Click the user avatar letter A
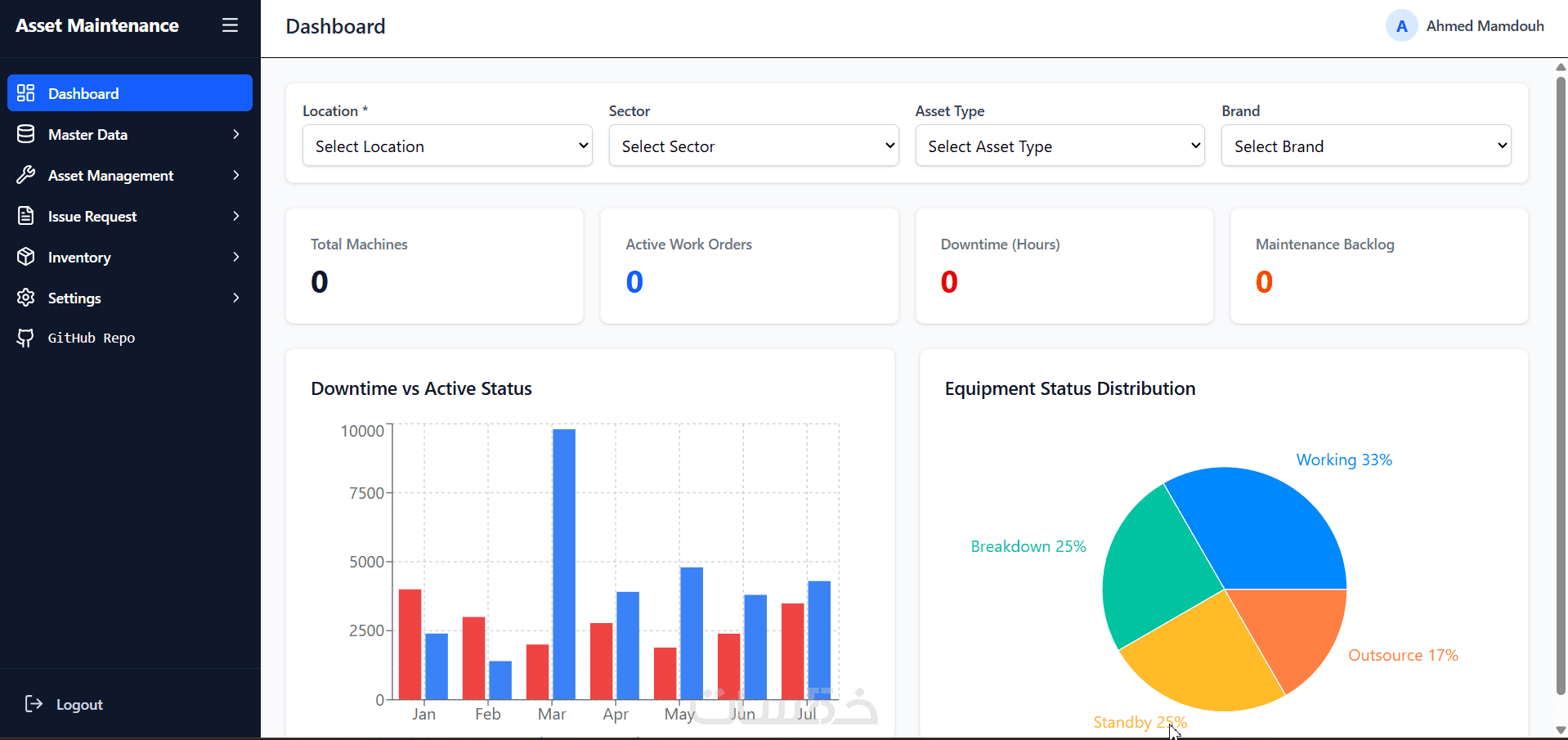Screen dimensions: 1568x740 tap(1401, 26)
